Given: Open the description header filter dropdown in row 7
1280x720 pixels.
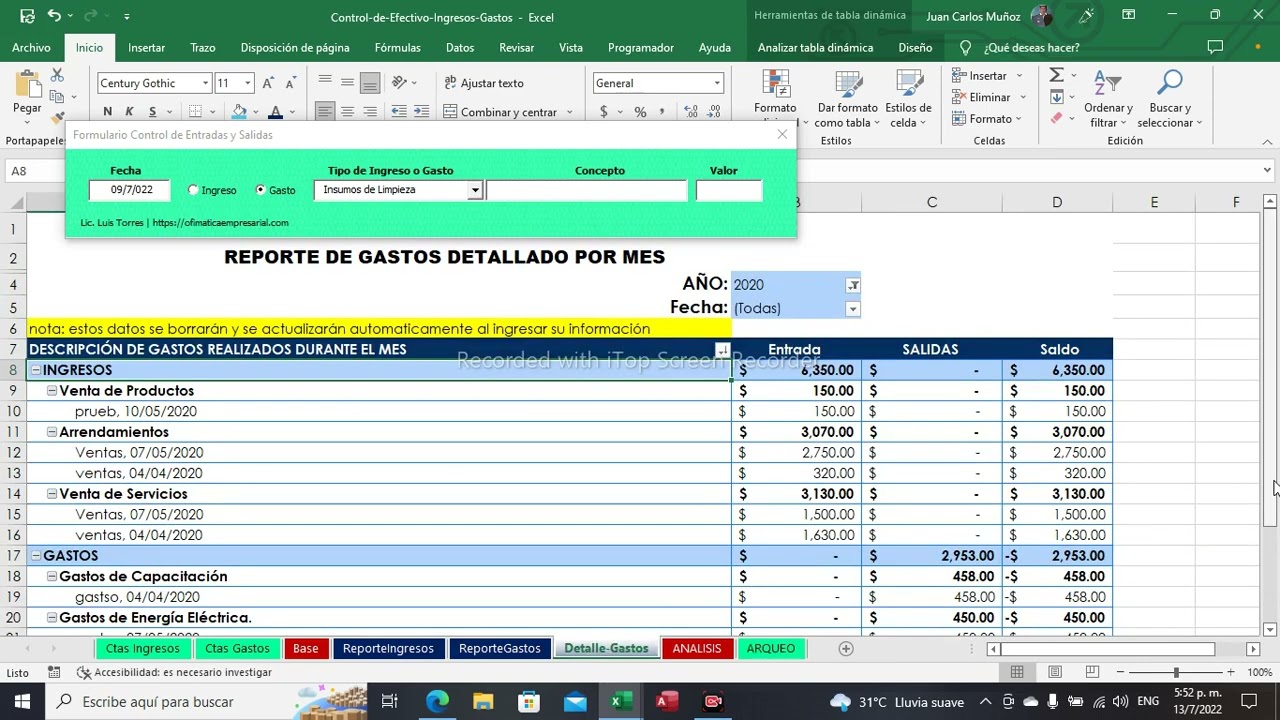Looking at the screenshot, I should tap(722, 350).
